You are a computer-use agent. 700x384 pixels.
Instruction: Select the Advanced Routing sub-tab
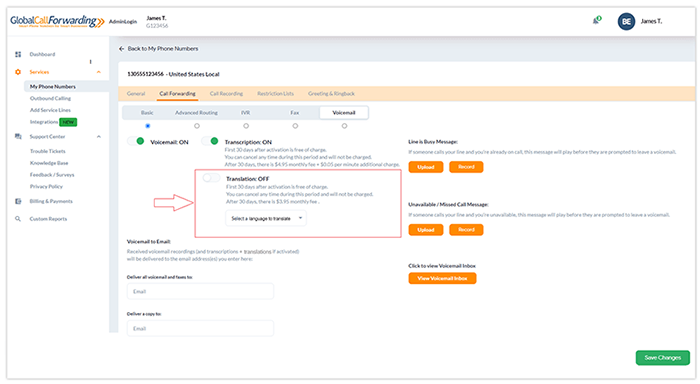(x=196, y=113)
